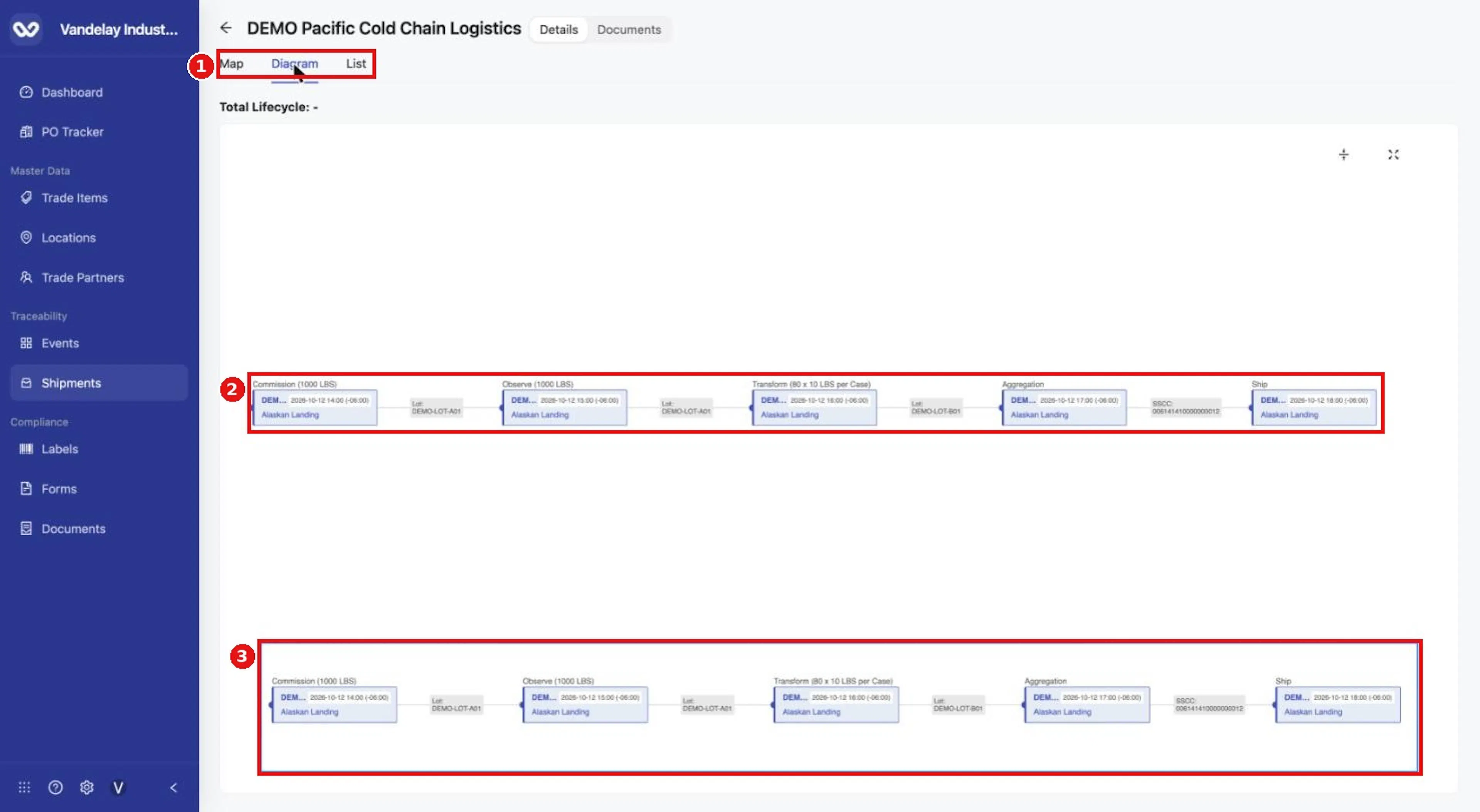Open the V user avatar menu
Image resolution: width=1480 pixels, height=812 pixels.
[x=118, y=787]
